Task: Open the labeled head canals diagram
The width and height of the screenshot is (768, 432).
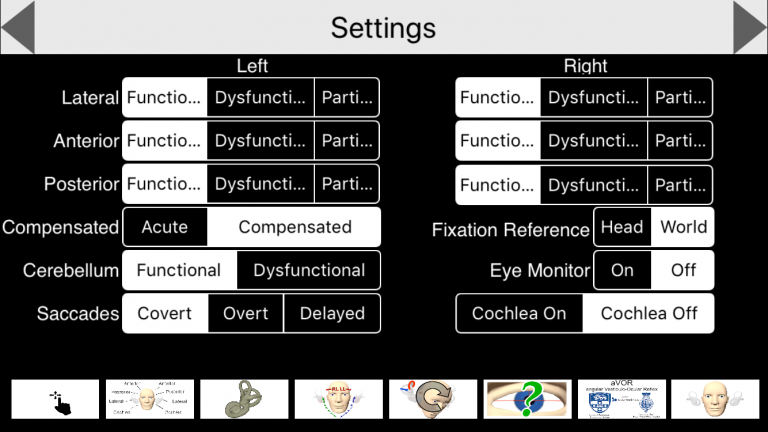Action: pyautogui.click(x=149, y=399)
